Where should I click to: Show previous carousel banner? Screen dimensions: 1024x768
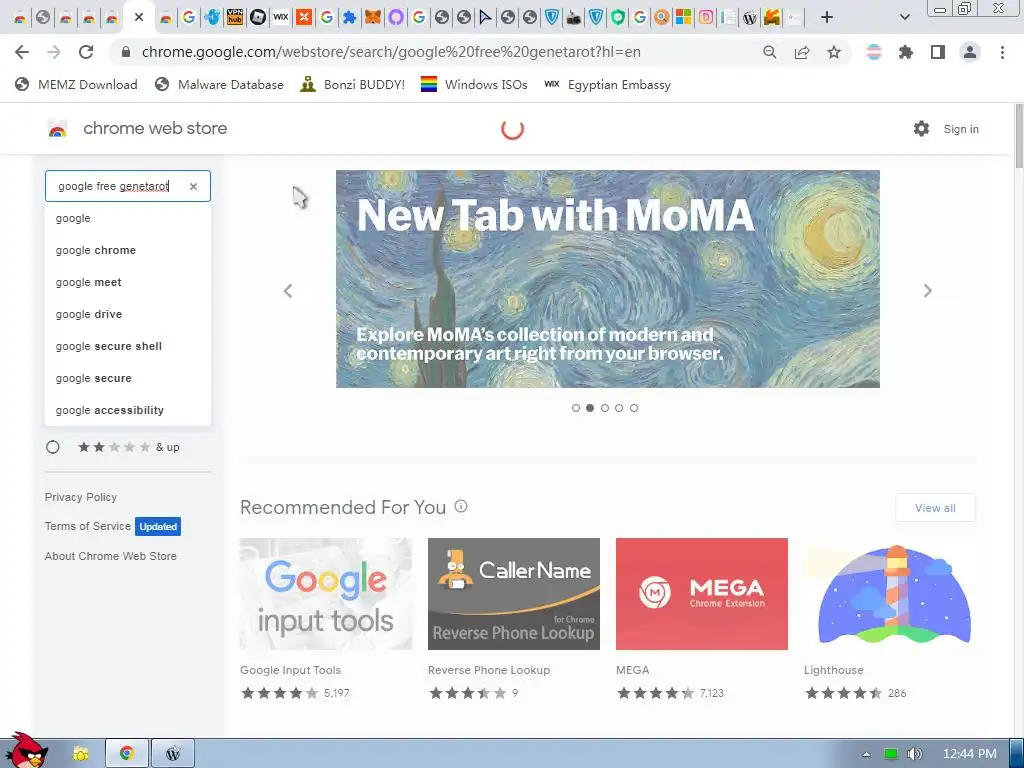tap(287, 291)
